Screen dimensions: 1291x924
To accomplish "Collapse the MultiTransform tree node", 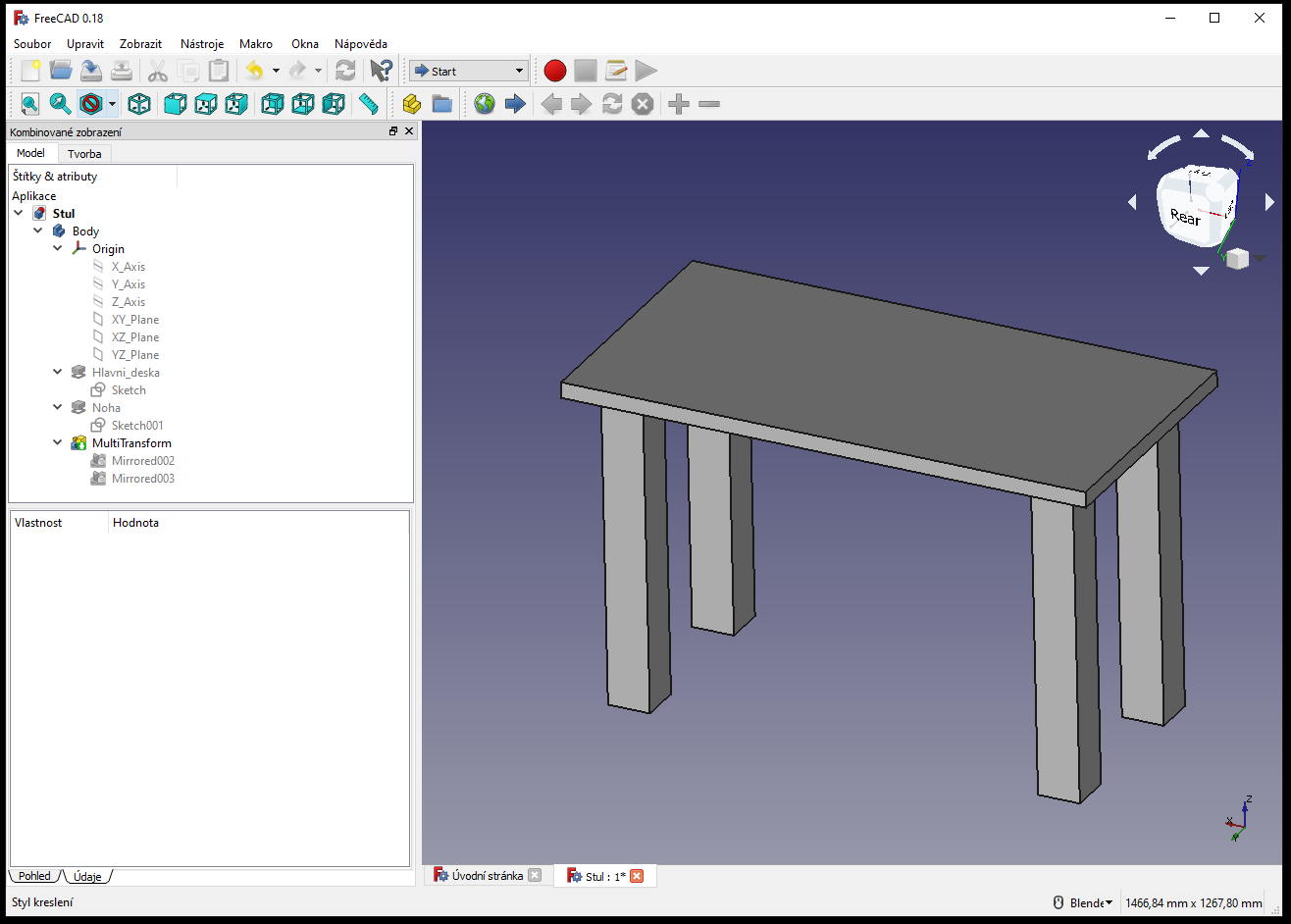I will tap(58, 443).
